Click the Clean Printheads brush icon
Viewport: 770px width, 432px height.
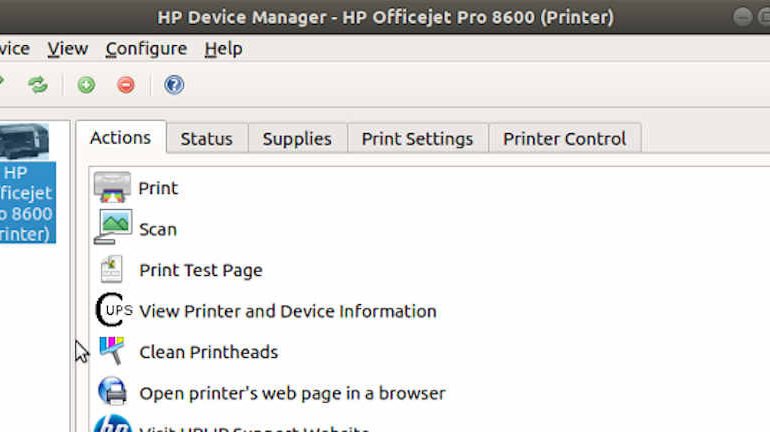tap(112, 351)
